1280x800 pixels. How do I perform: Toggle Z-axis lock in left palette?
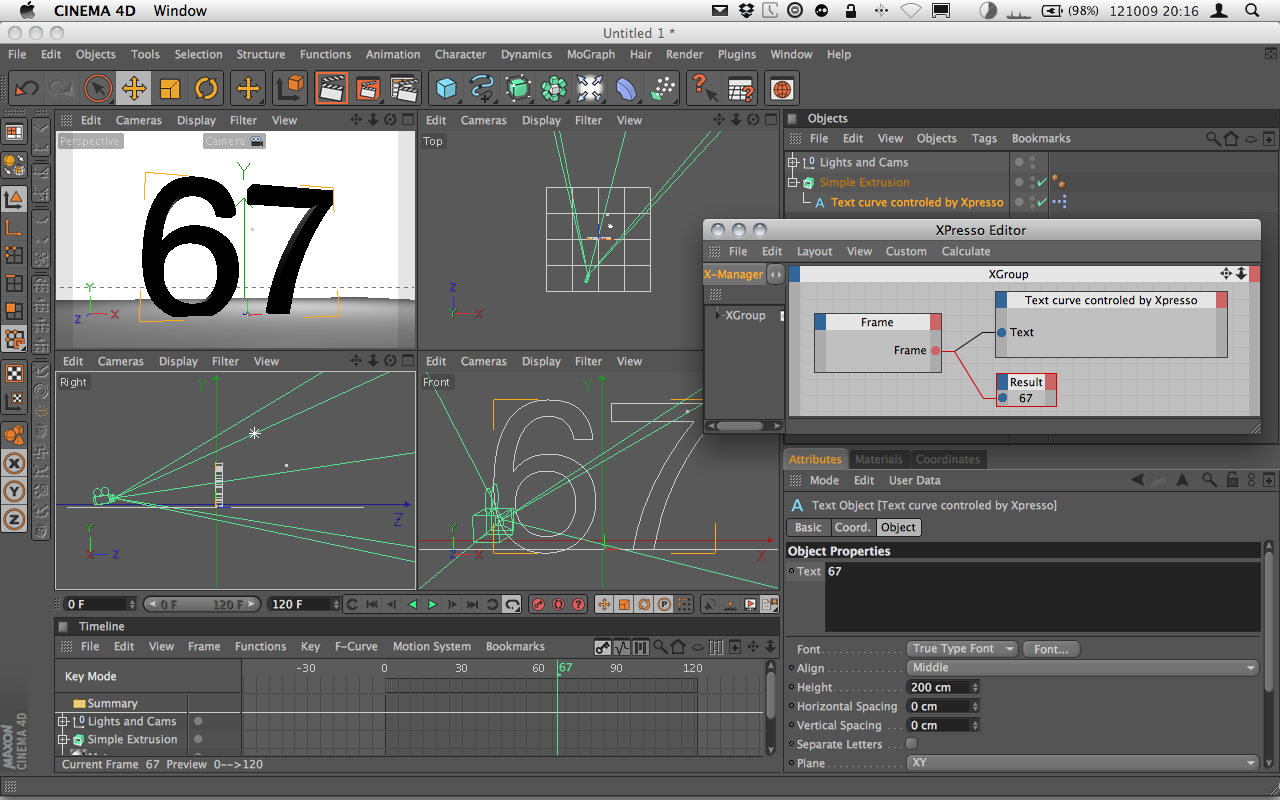coord(15,519)
